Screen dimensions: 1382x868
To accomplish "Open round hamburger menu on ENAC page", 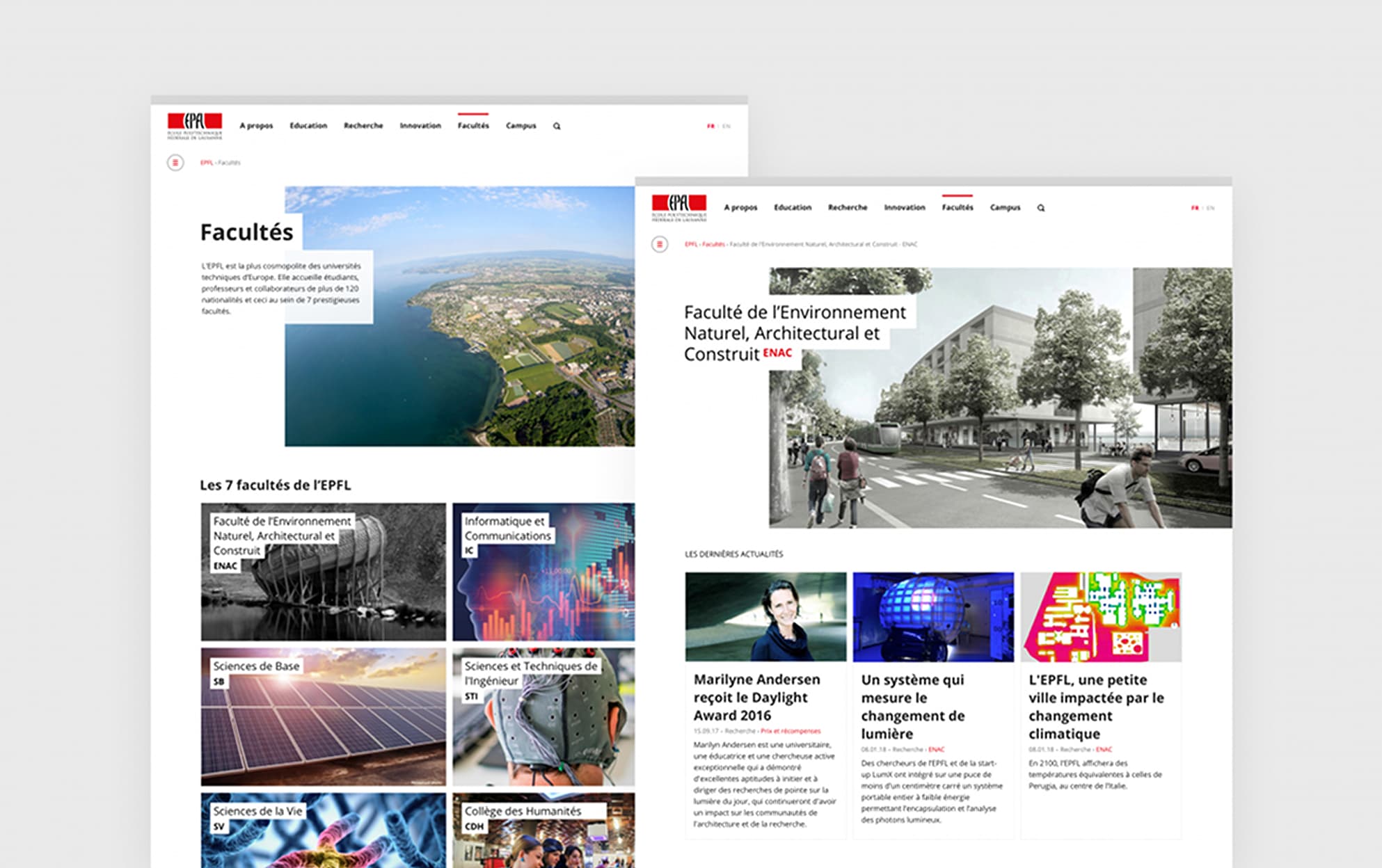I will point(660,244).
